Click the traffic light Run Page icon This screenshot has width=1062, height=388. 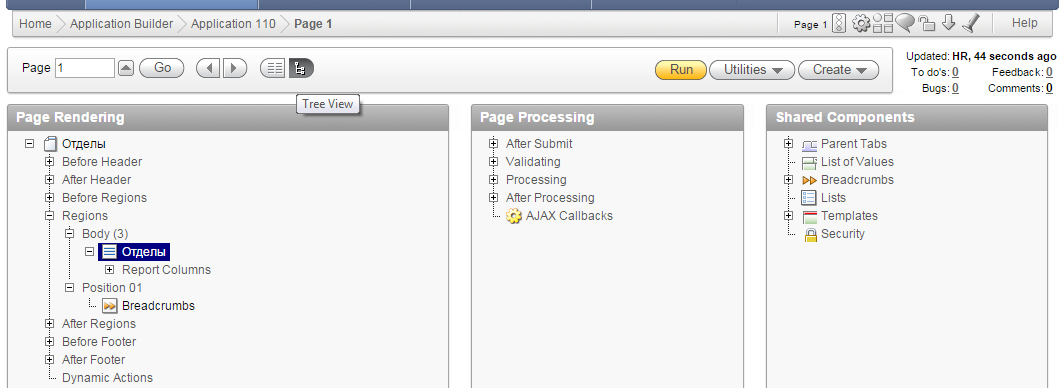(838, 24)
